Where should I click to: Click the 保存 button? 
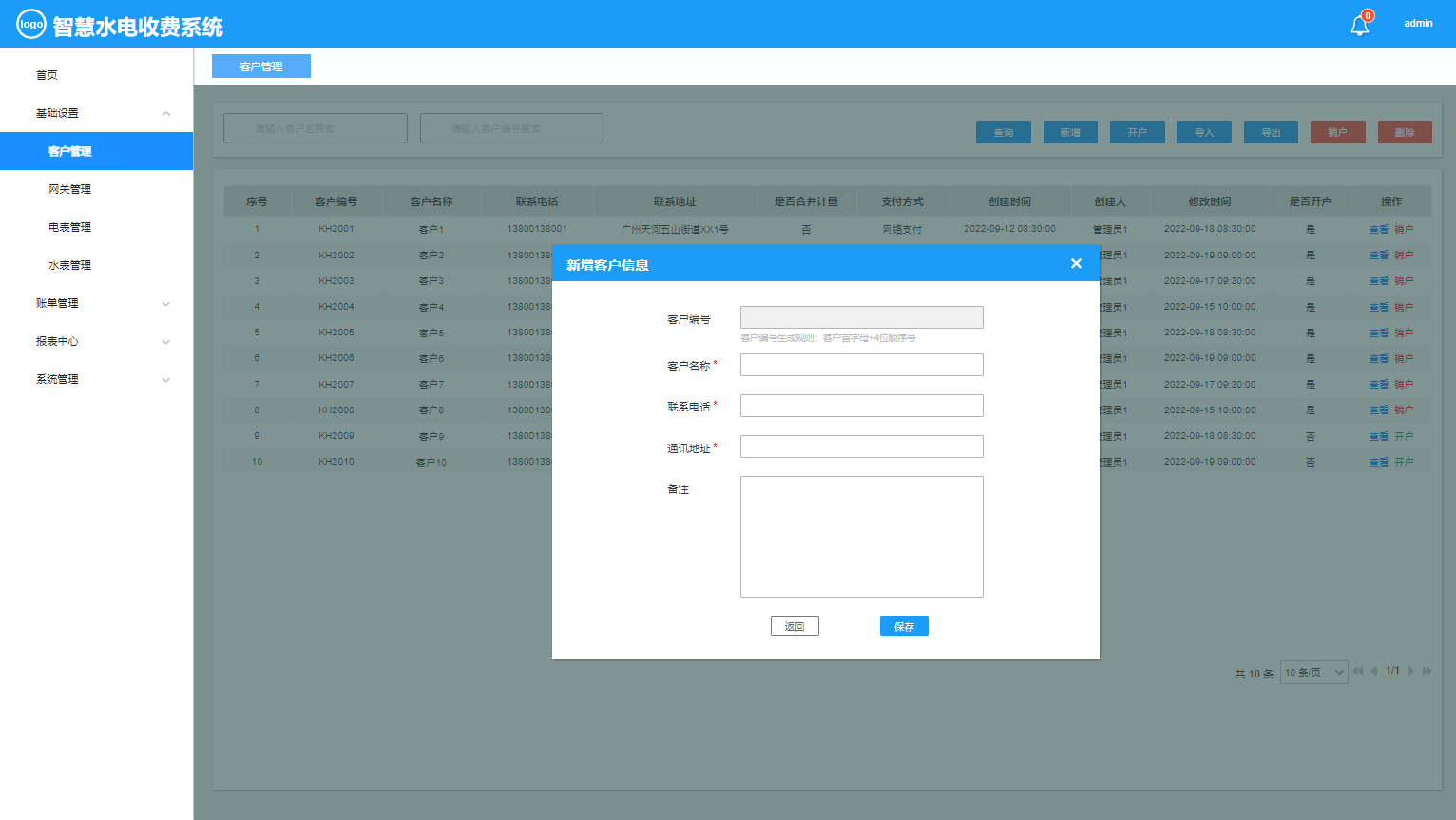point(904,626)
